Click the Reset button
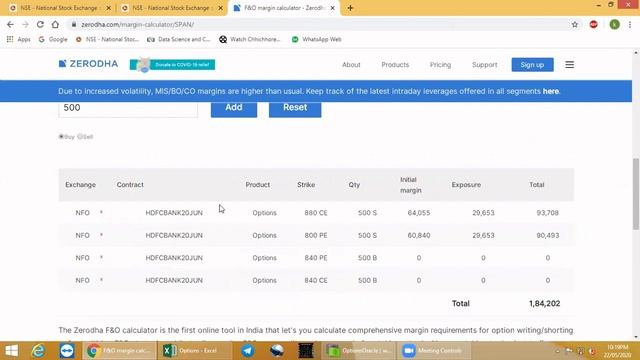The height and width of the screenshot is (360, 640). pos(295,108)
